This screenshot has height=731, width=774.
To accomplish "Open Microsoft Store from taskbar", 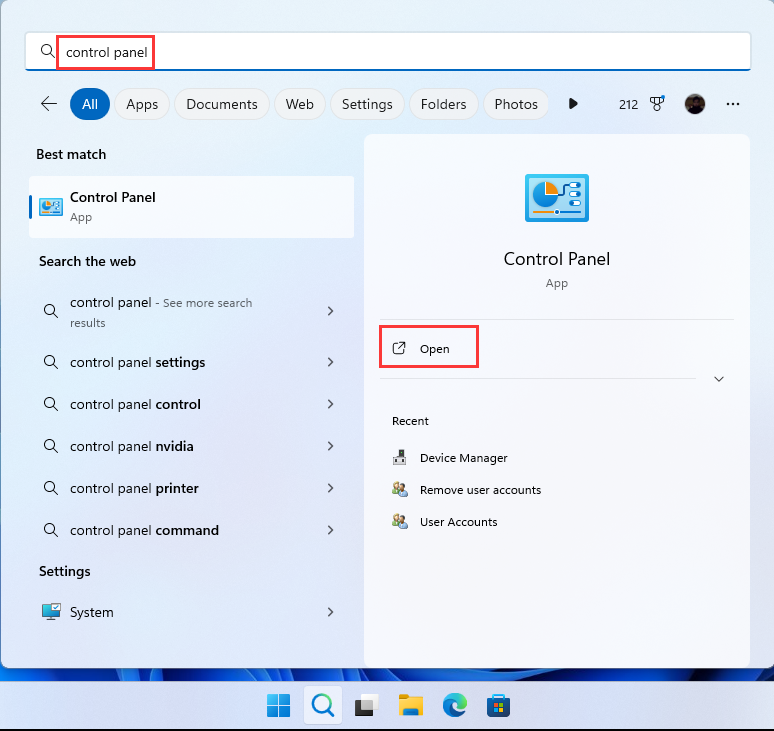I will [x=499, y=705].
